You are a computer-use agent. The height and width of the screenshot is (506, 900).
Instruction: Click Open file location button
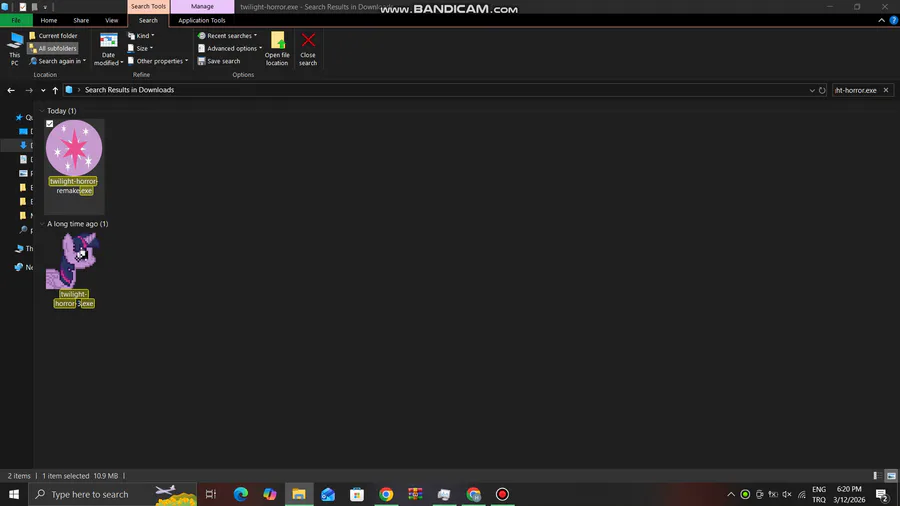tap(277, 49)
